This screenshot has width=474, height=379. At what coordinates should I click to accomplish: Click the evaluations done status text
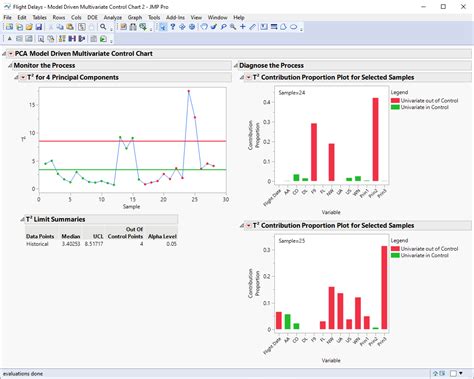coord(23,374)
